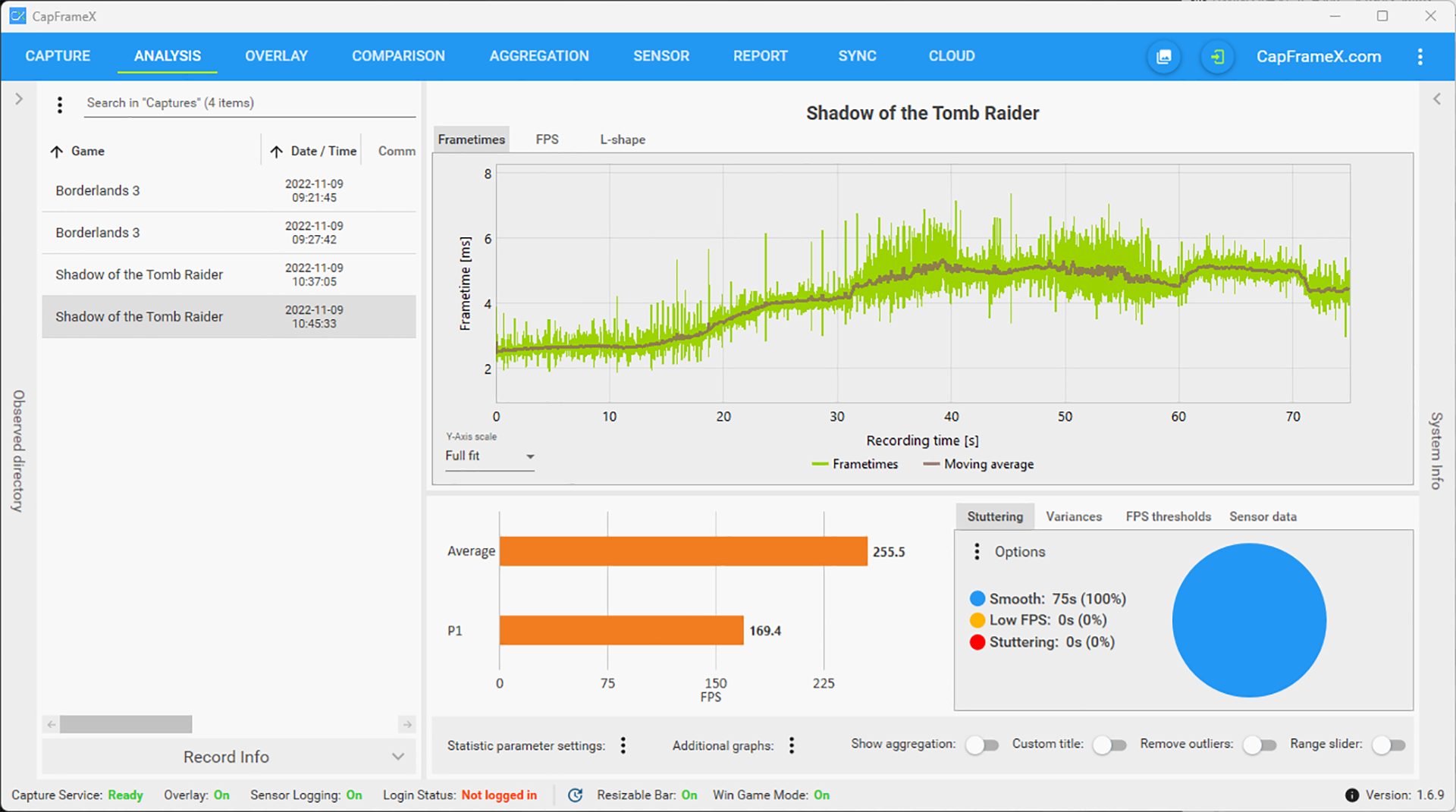Switch to the COMPARISON tab
Viewport: 1456px width, 812px height.
[398, 56]
